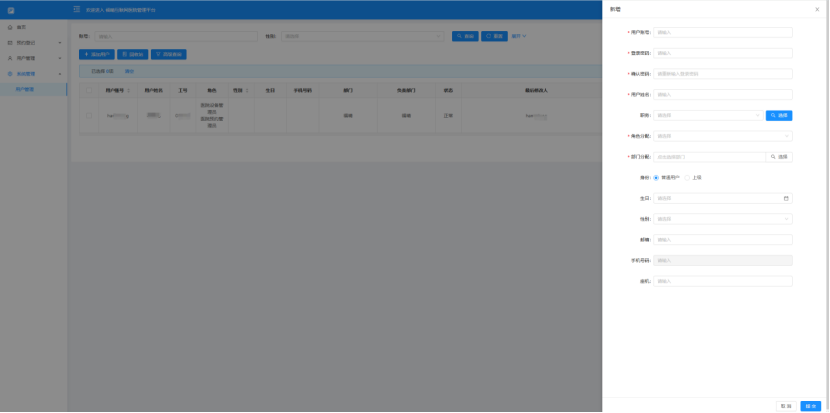Click the 选择 search button beside 部门分配
Image resolution: width=830 pixels, height=413 pixels.
tap(779, 157)
